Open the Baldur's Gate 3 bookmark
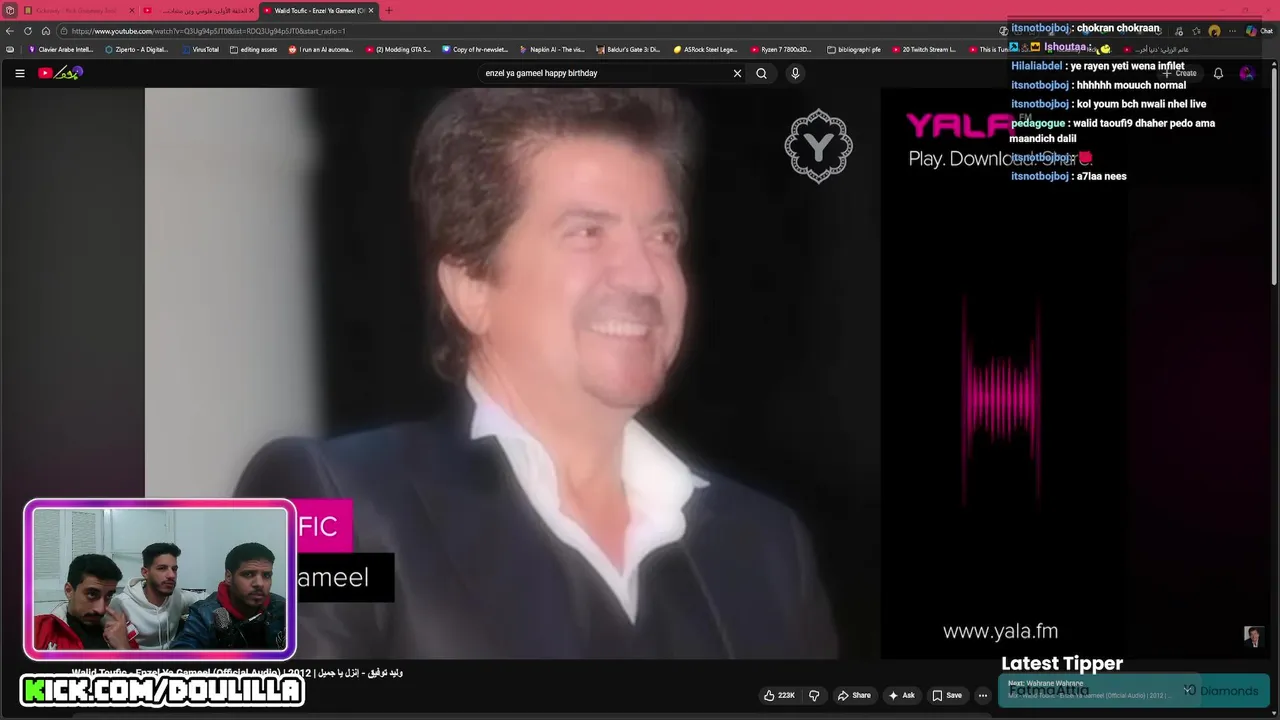 629,49
